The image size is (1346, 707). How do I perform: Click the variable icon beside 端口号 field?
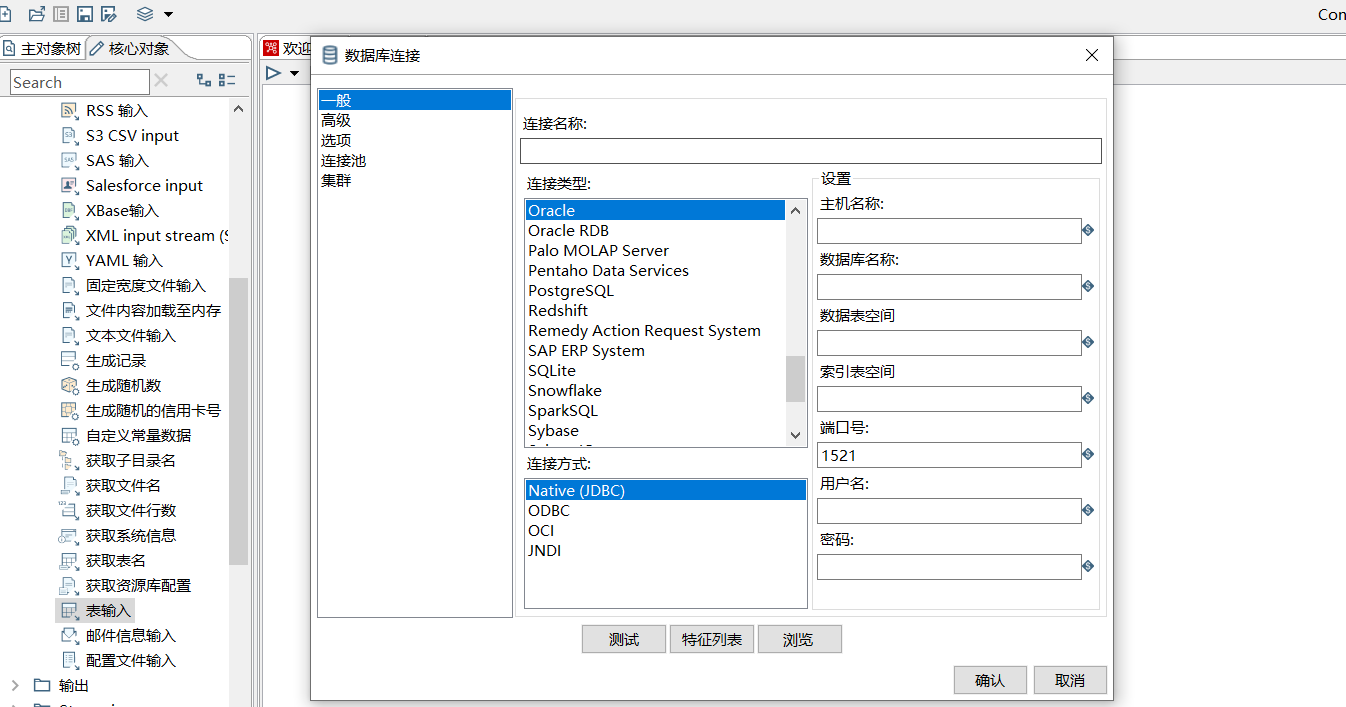[1089, 455]
